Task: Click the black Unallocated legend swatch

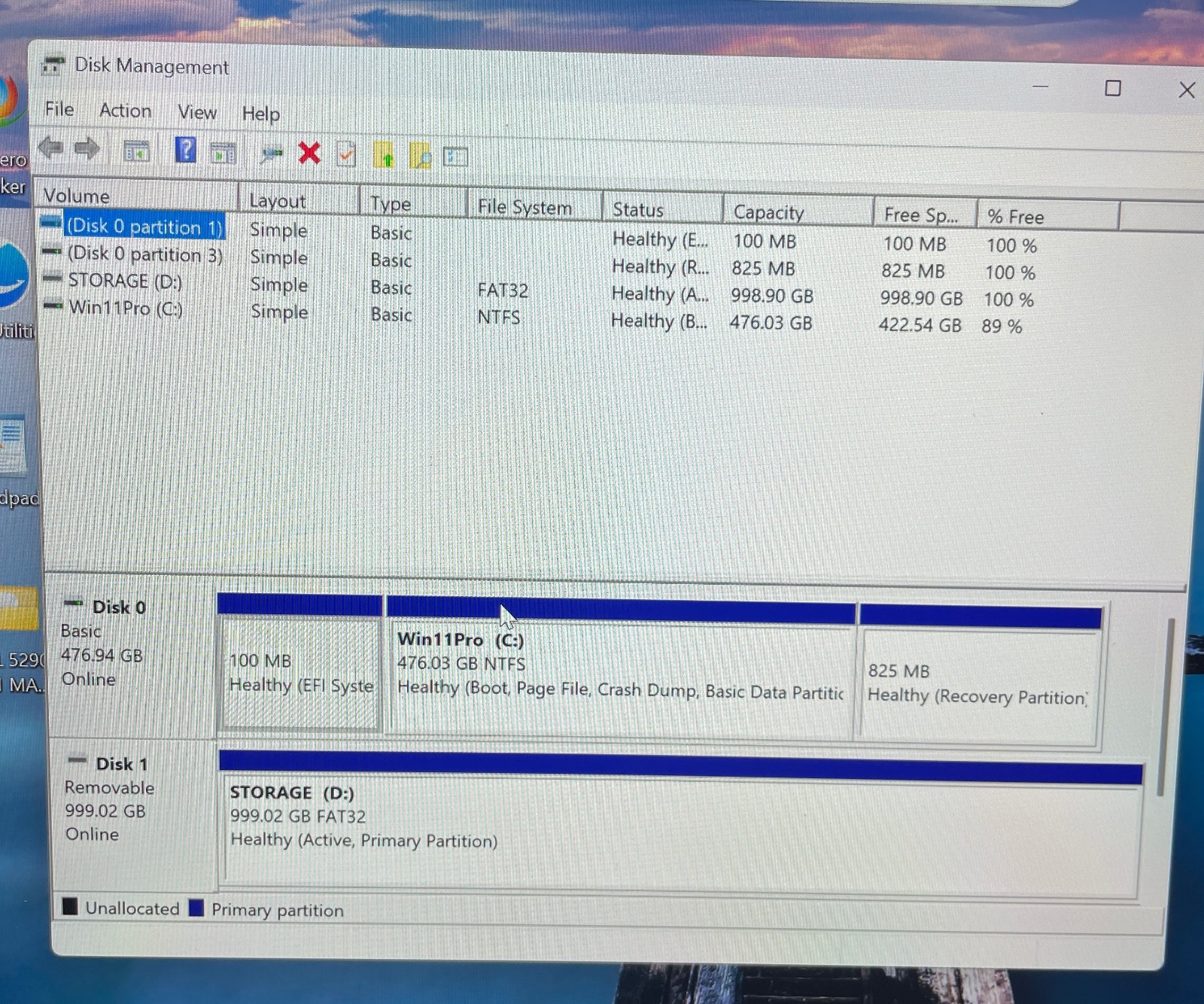Action: pos(70,905)
